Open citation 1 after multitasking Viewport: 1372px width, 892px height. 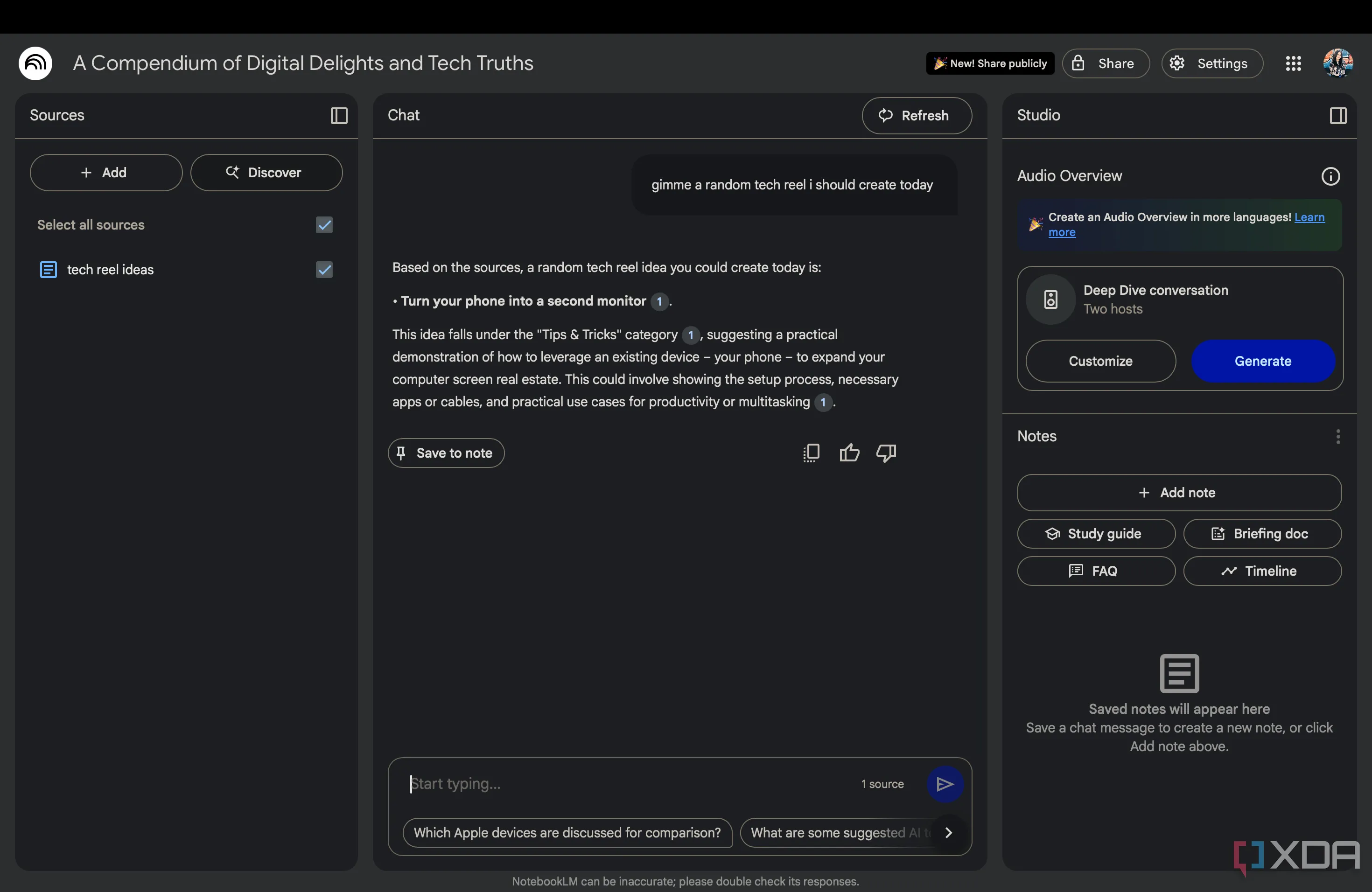tap(823, 402)
